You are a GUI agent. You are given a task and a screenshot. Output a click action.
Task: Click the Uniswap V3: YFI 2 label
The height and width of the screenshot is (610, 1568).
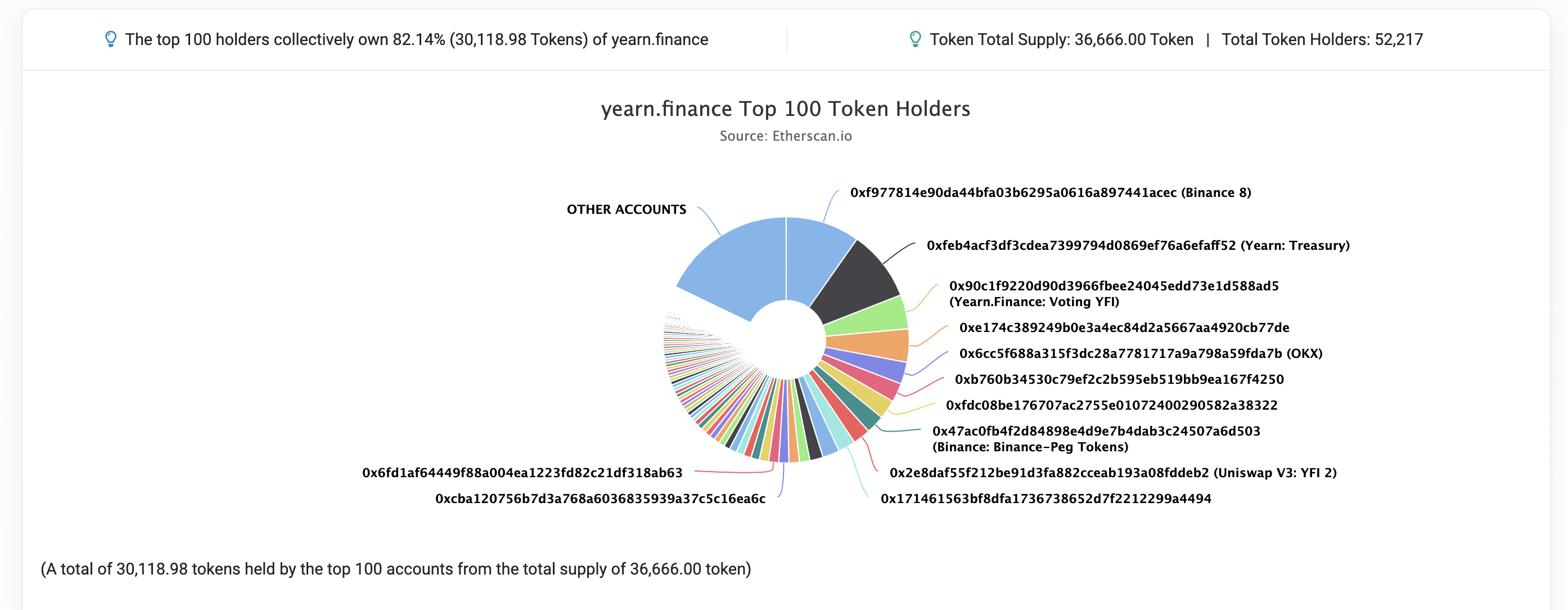coord(1112,473)
